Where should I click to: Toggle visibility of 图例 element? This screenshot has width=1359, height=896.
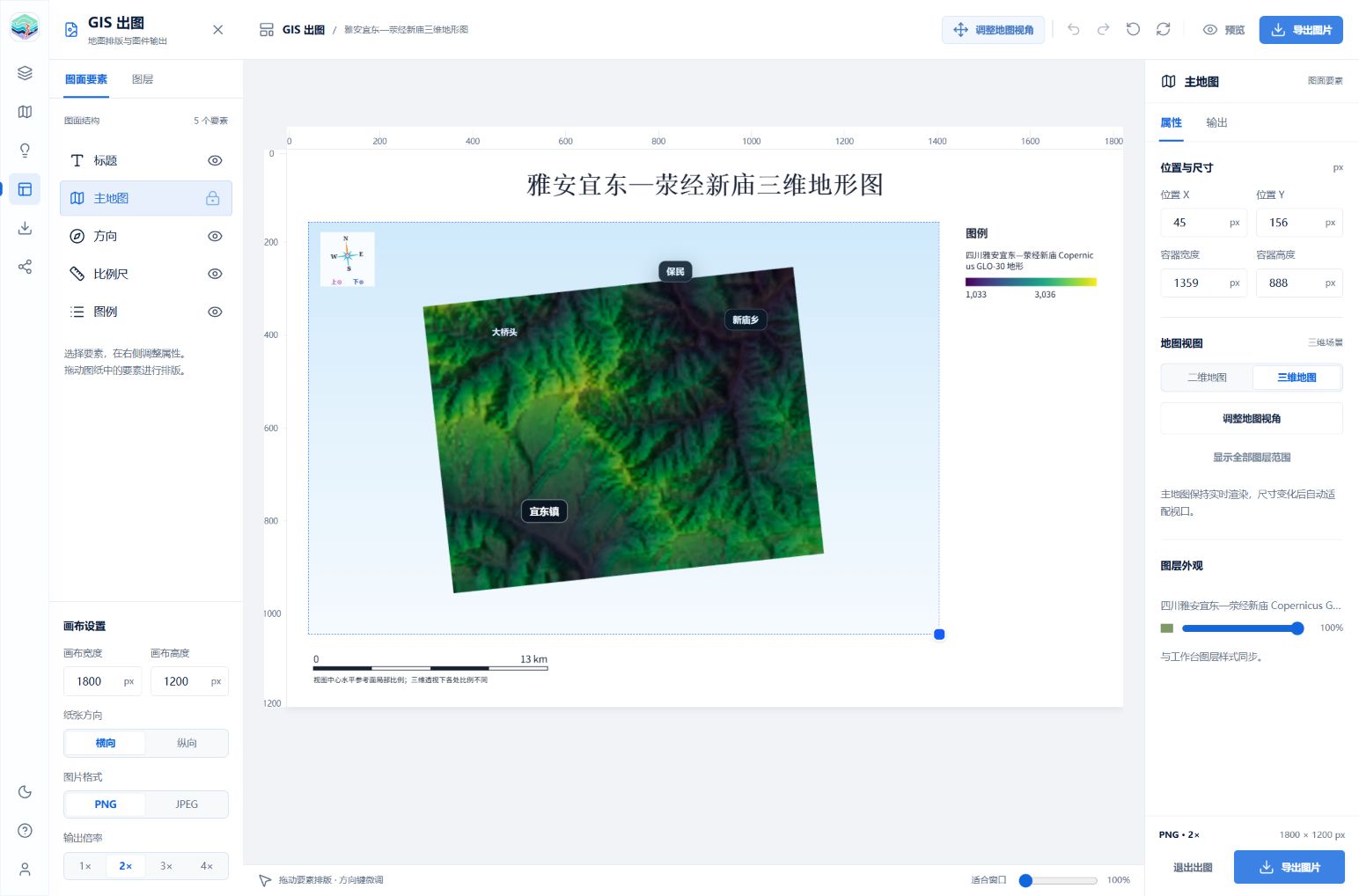coord(215,312)
